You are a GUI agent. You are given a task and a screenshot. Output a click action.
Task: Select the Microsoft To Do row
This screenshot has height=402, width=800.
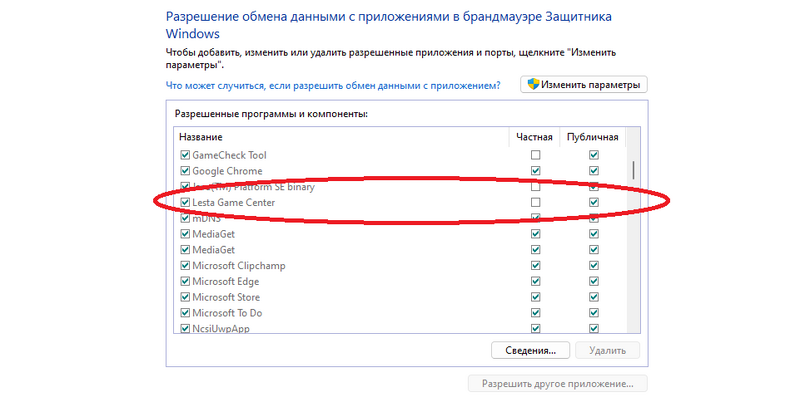(x=399, y=313)
